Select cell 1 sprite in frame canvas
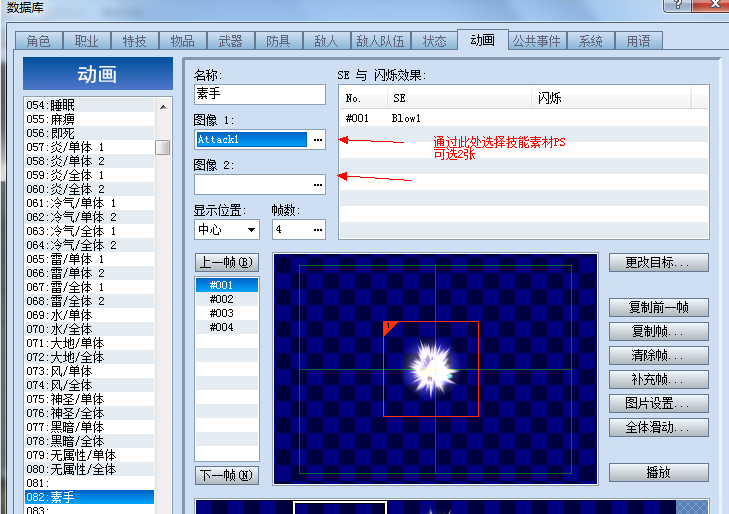Screen dimensions: 729x514 (431, 369)
